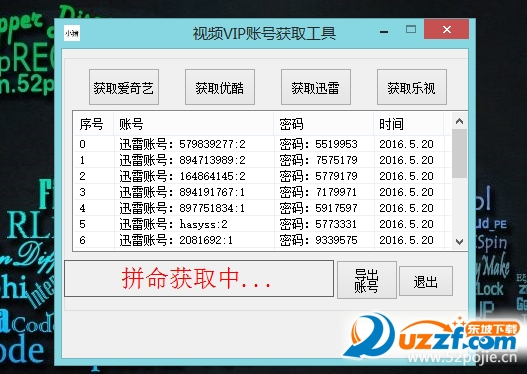
Task: Select row with account 164864145:2
Action: pyautogui.click(x=262, y=176)
